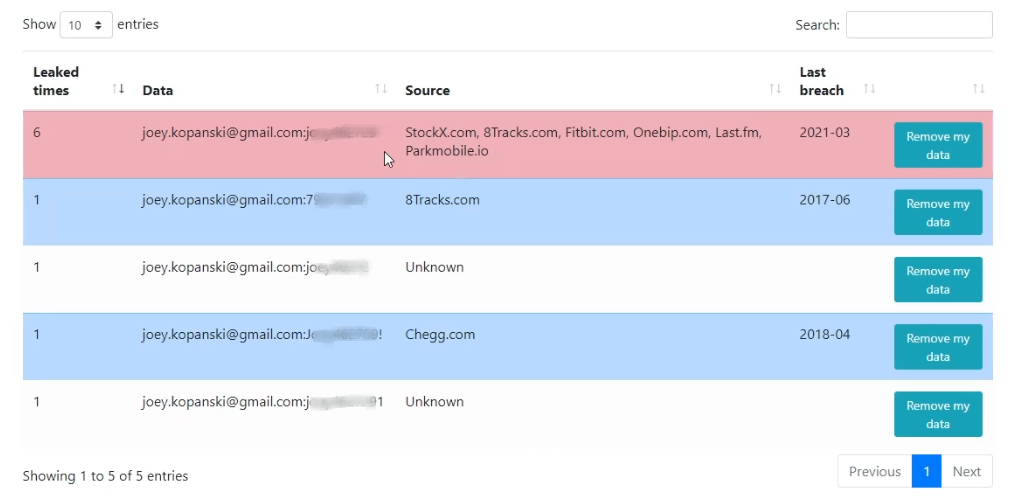Select the 8Tracks.com source cell in blue row

coord(442,200)
